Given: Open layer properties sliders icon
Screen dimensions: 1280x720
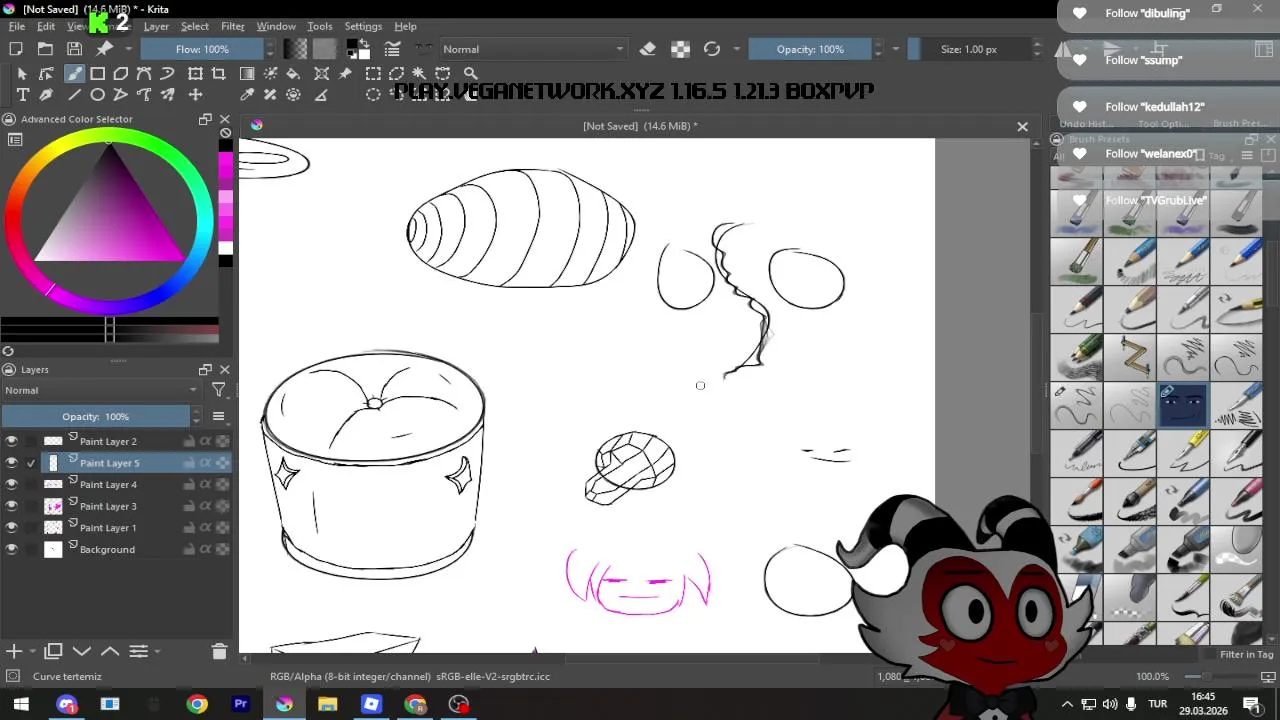Looking at the screenshot, I should click(x=138, y=651).
